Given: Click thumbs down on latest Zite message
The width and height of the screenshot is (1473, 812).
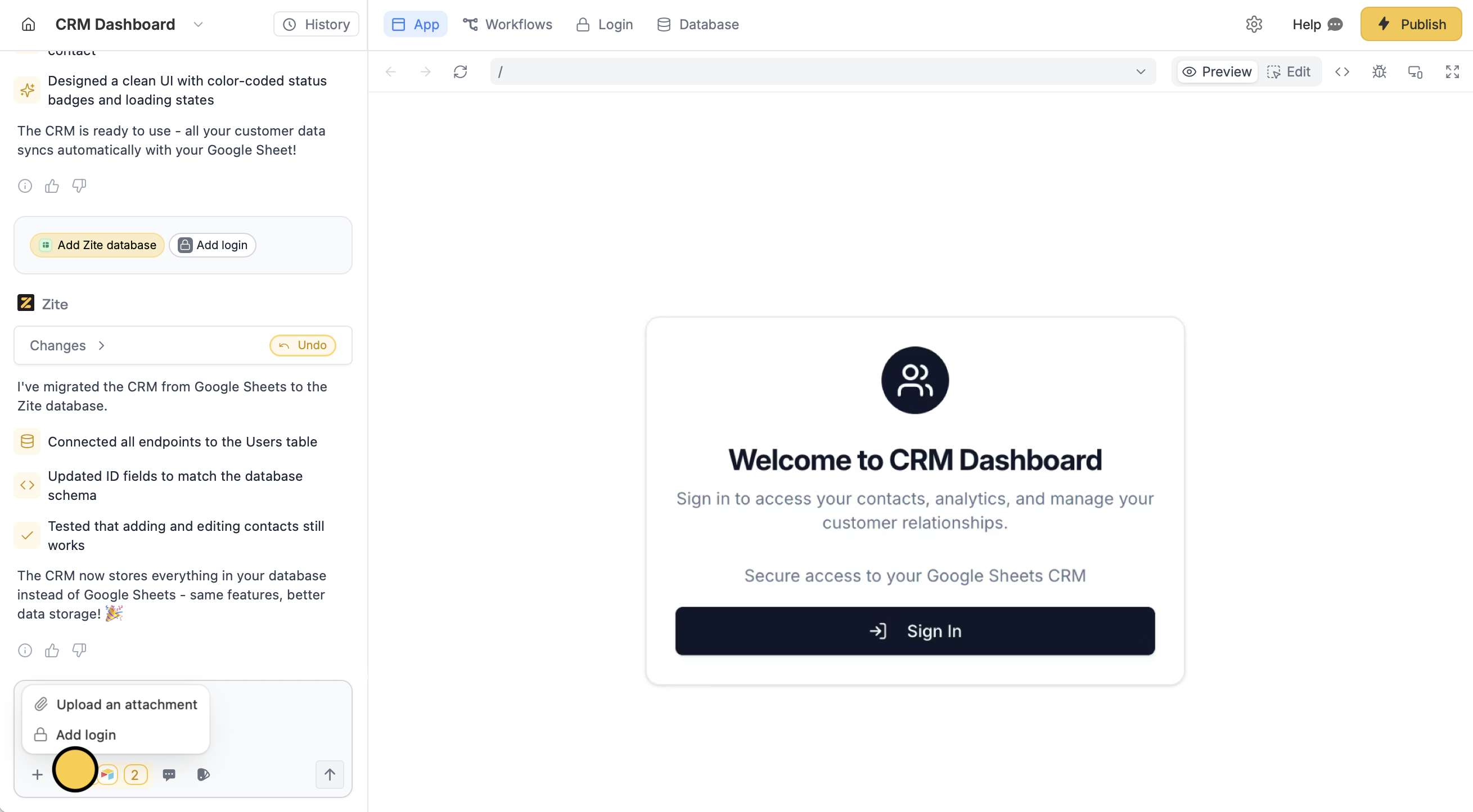Looking at the screenshot, I should coord(79,650).
